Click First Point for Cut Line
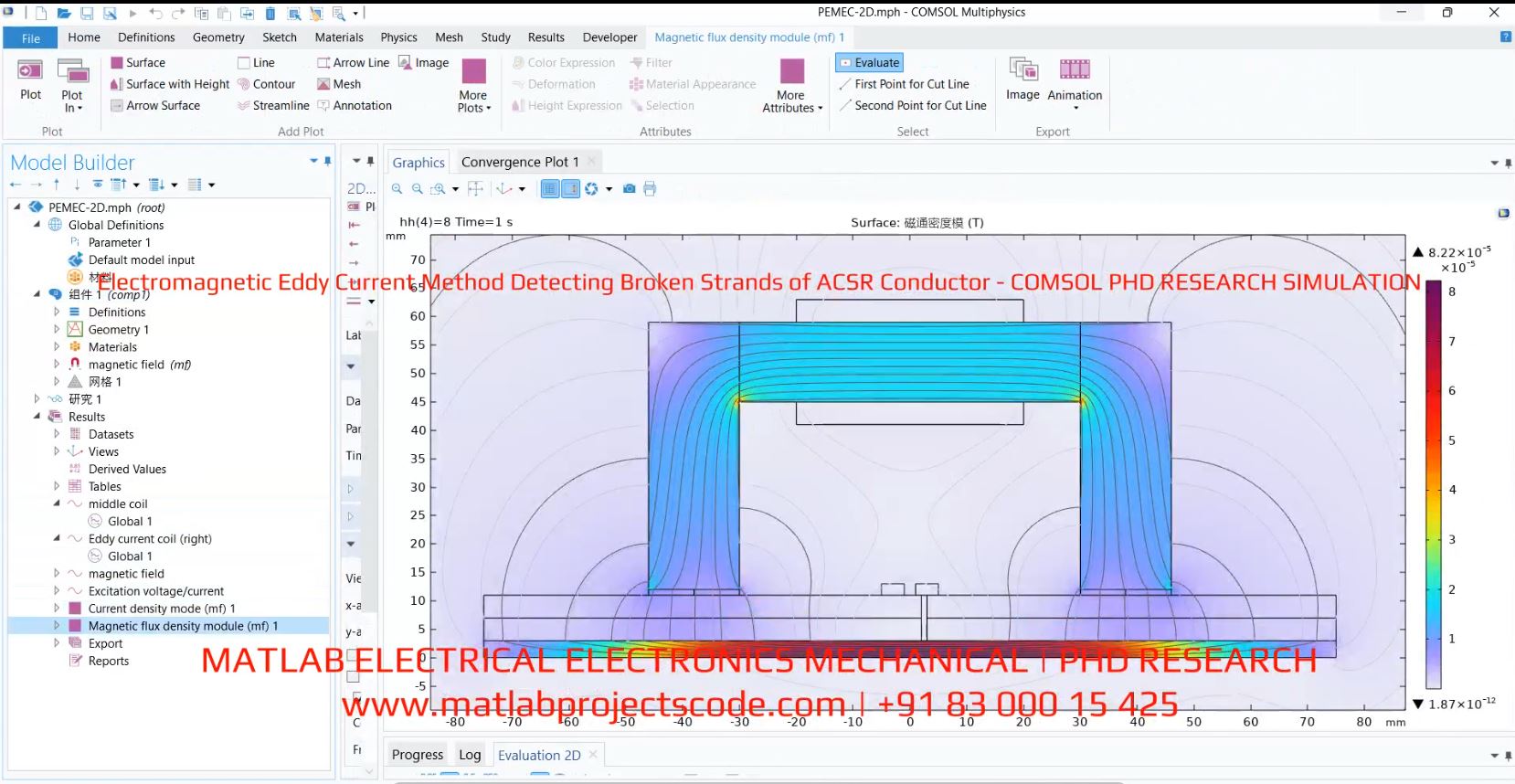This screenshot has height=784, width=1515. point(904,84)
